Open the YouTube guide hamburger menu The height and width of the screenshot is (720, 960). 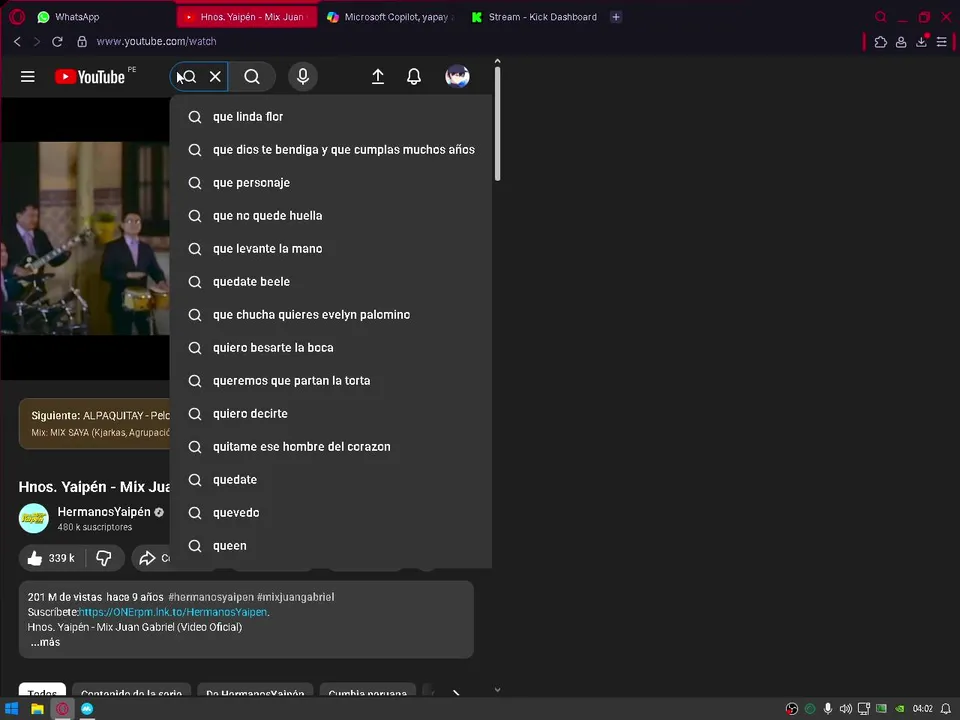point(28,77)
